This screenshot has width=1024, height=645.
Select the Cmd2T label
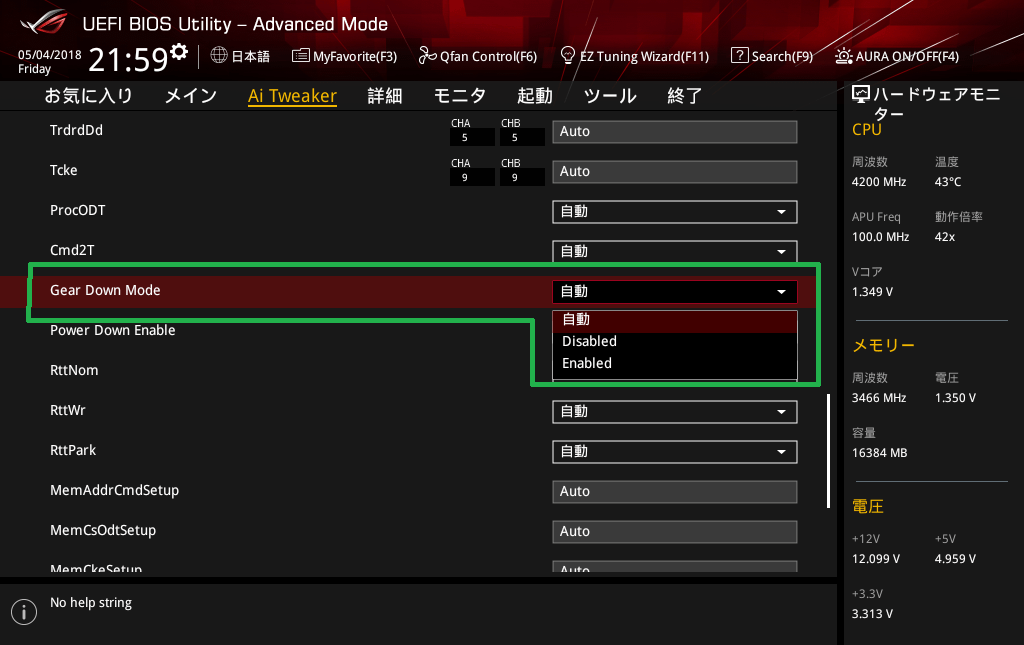72,251
